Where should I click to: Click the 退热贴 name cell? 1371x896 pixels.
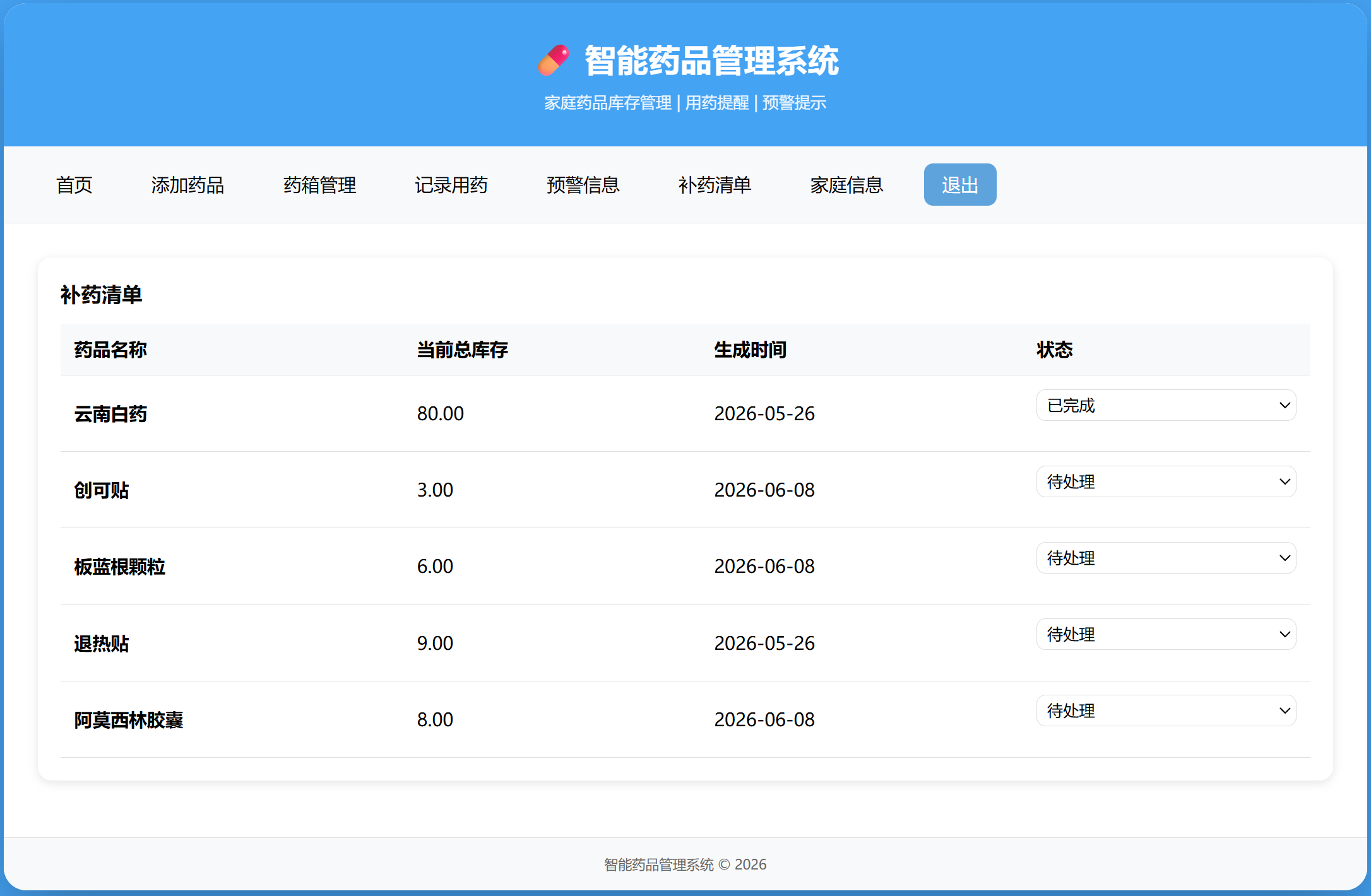click(102, 644)
